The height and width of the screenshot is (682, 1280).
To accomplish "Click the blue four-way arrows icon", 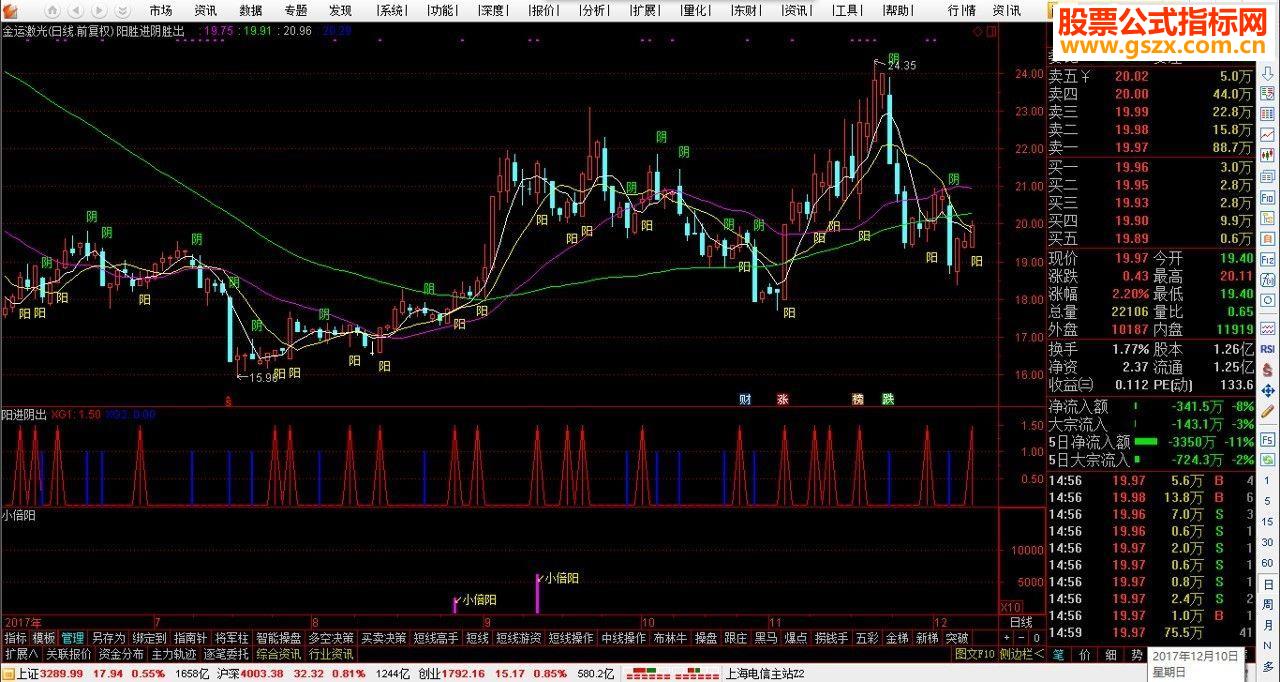I will coord(1268,391).
